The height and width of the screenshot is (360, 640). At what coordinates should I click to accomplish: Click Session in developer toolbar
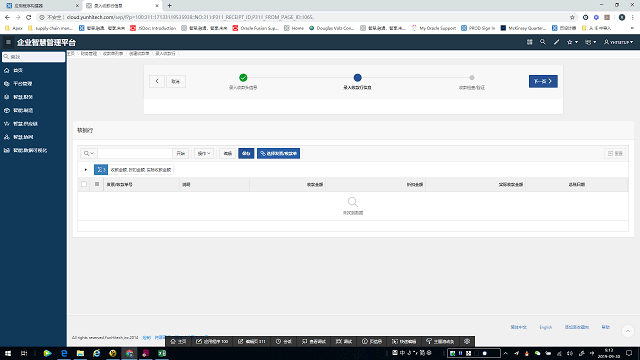[284, 341]
